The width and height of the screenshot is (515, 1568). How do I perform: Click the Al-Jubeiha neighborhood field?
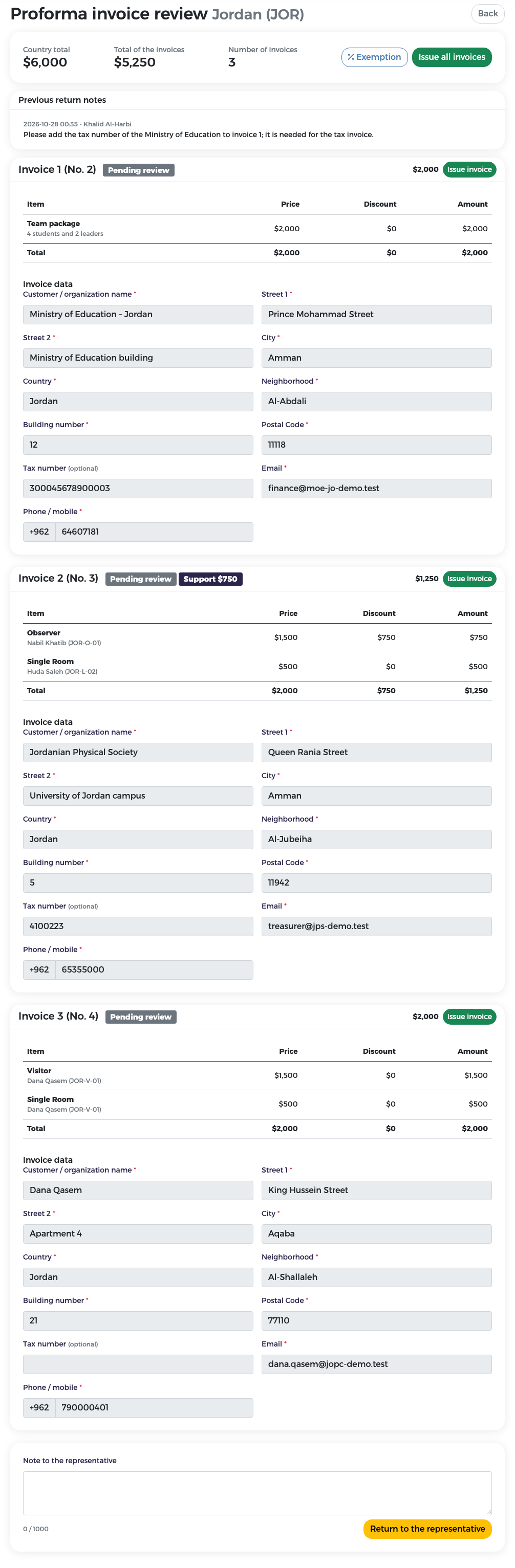[377, 840]
